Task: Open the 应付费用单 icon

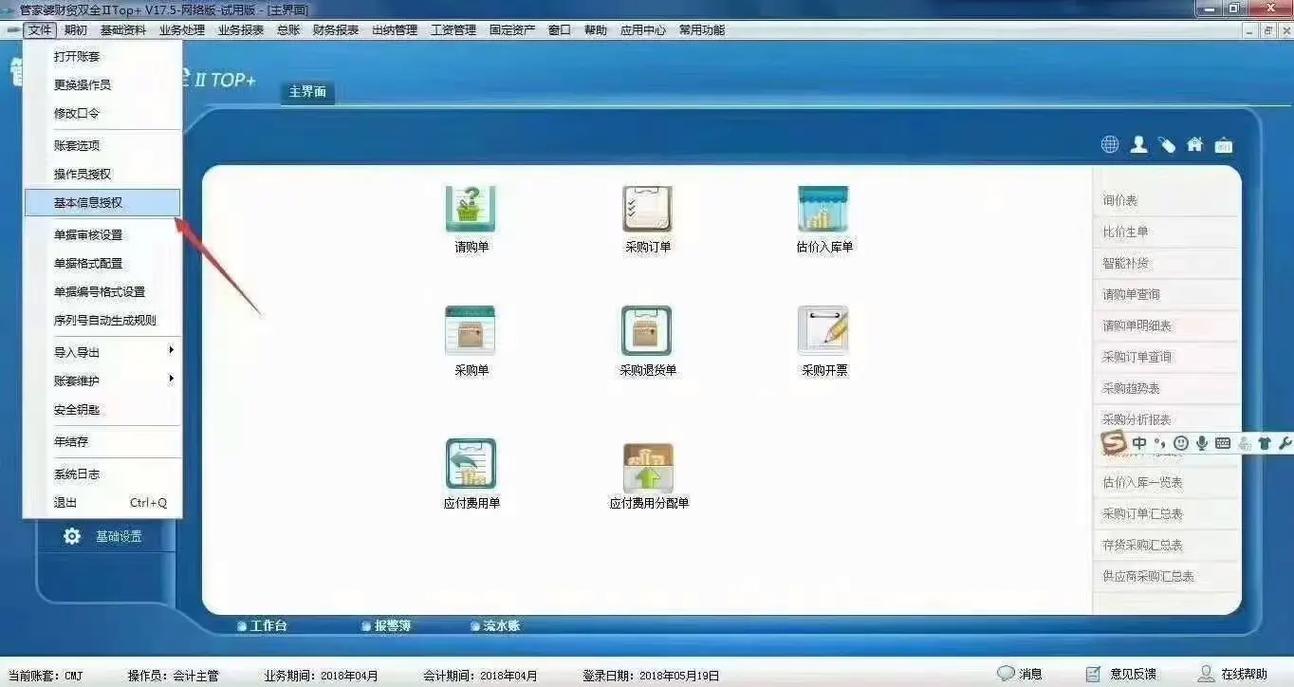Action: pos(471,464)
